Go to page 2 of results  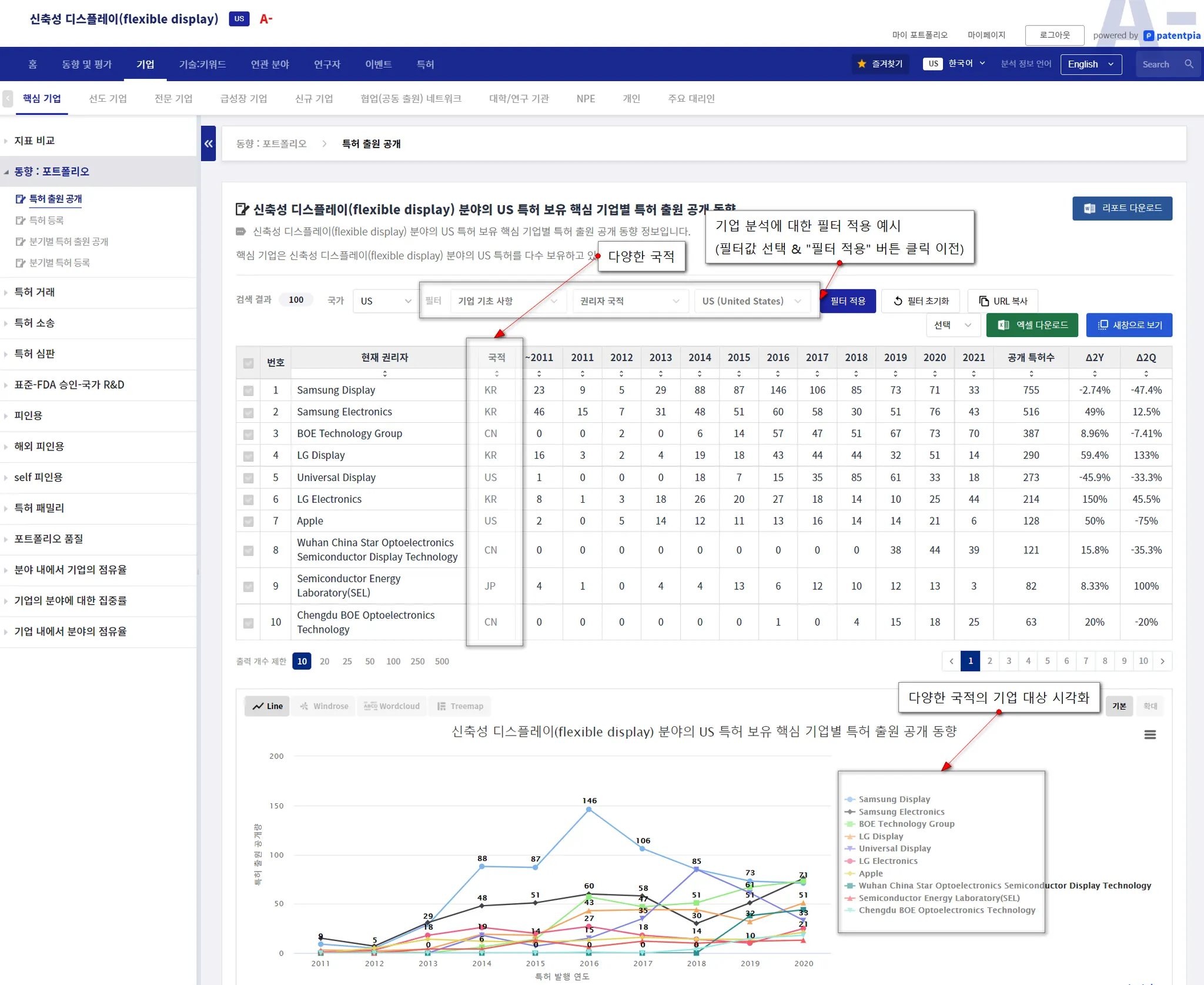[990, 661]
